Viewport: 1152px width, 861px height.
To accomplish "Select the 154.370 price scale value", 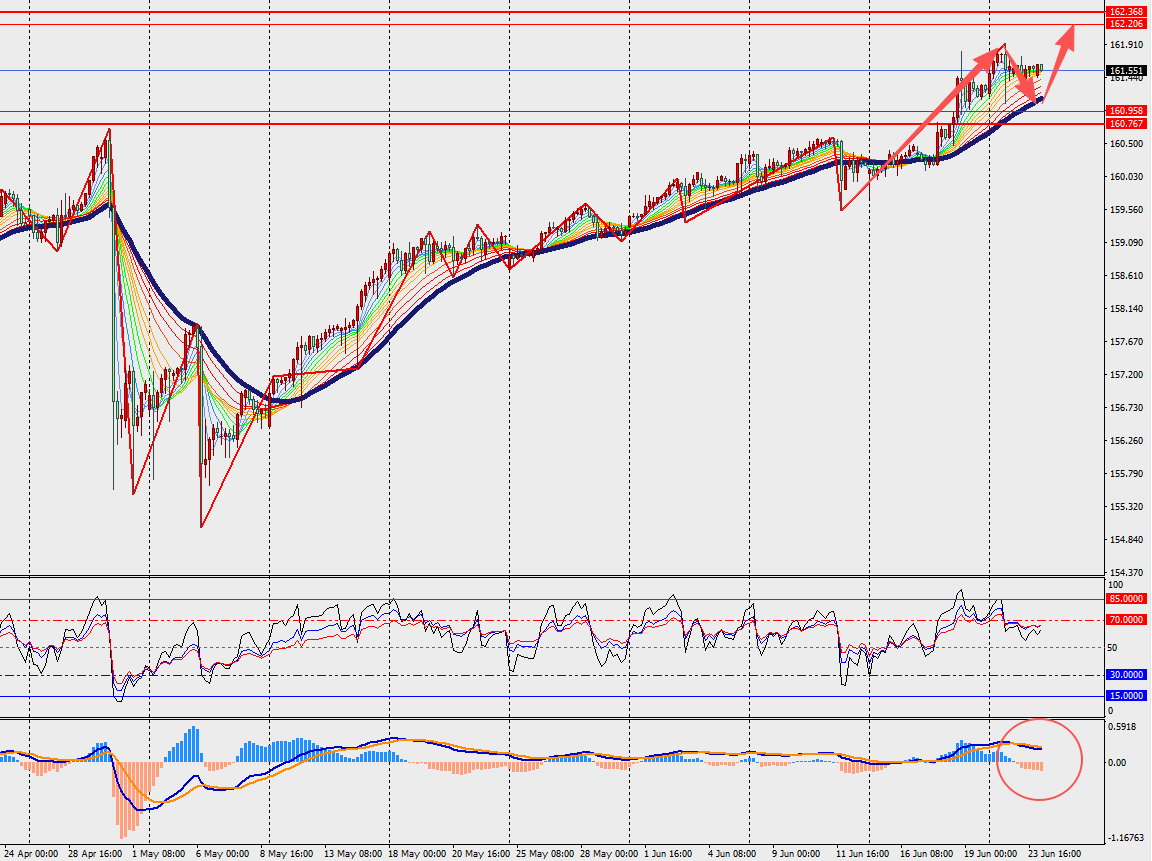I will [1126, 572].
